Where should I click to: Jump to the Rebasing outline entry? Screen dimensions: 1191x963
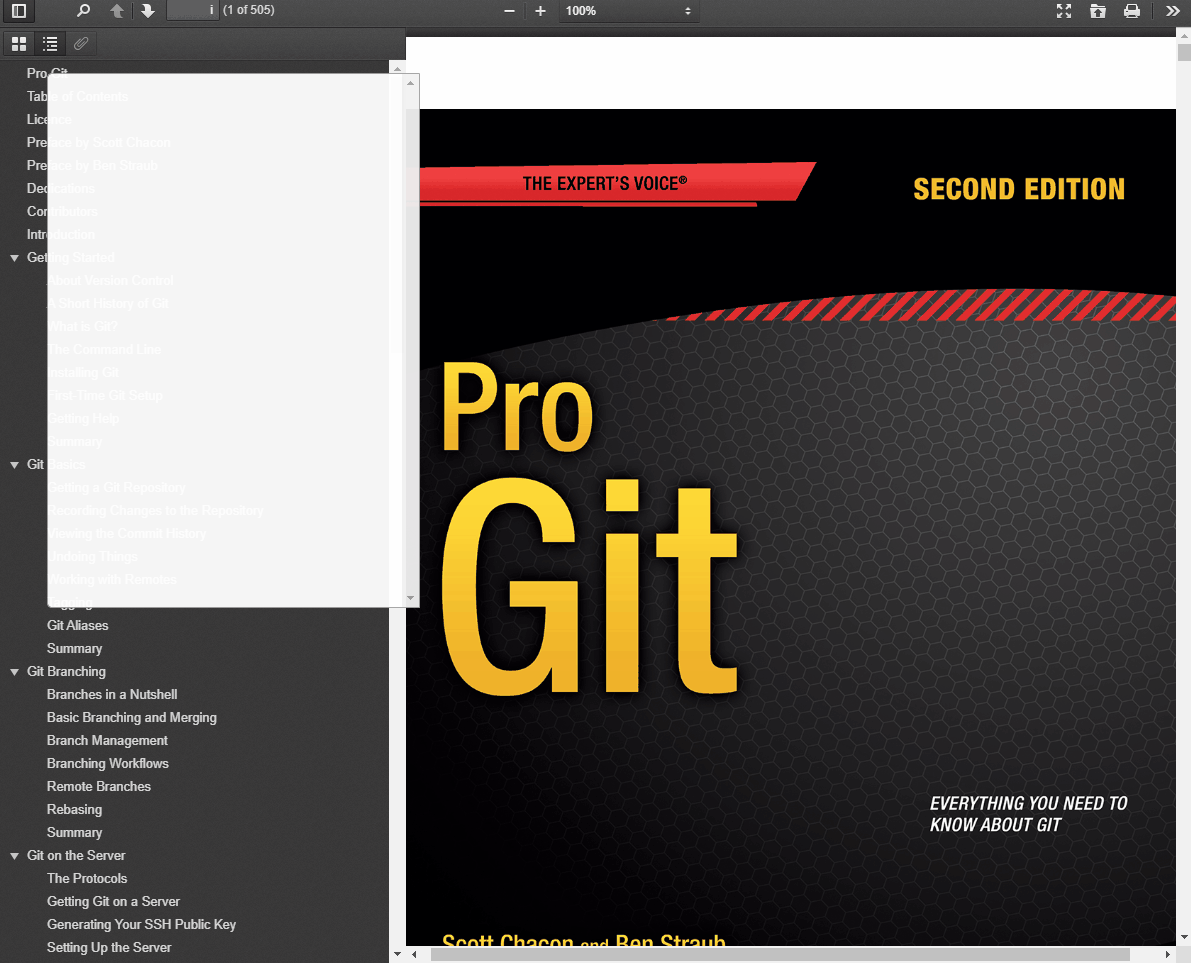coord(74,809)
